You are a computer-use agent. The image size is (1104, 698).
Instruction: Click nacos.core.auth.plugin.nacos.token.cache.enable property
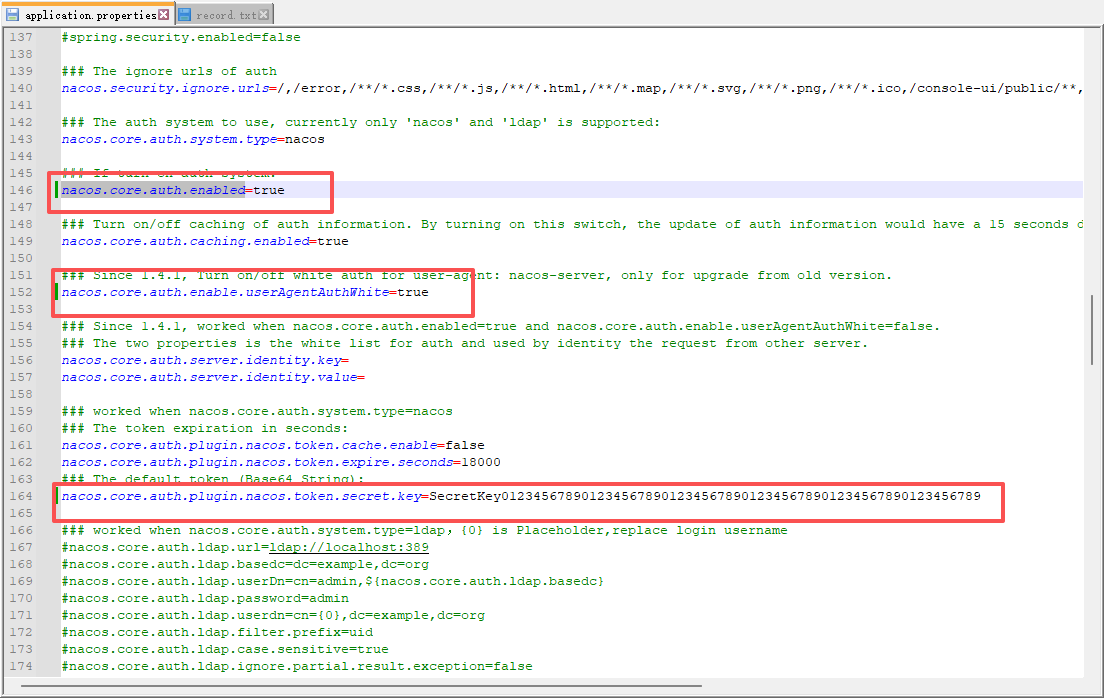click(x=249, y=446)
